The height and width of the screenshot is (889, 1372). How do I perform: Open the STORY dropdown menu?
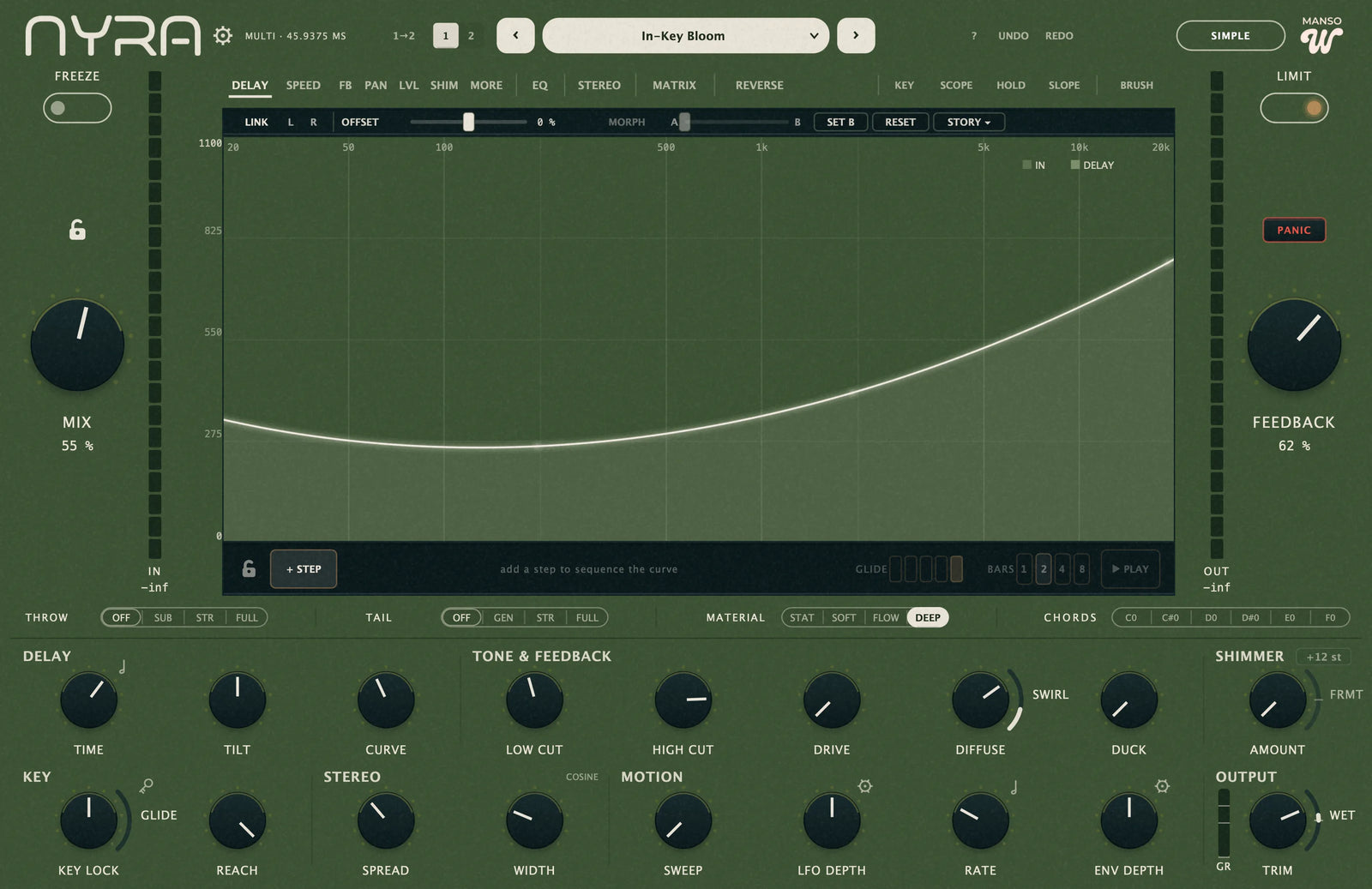[969, 122]
